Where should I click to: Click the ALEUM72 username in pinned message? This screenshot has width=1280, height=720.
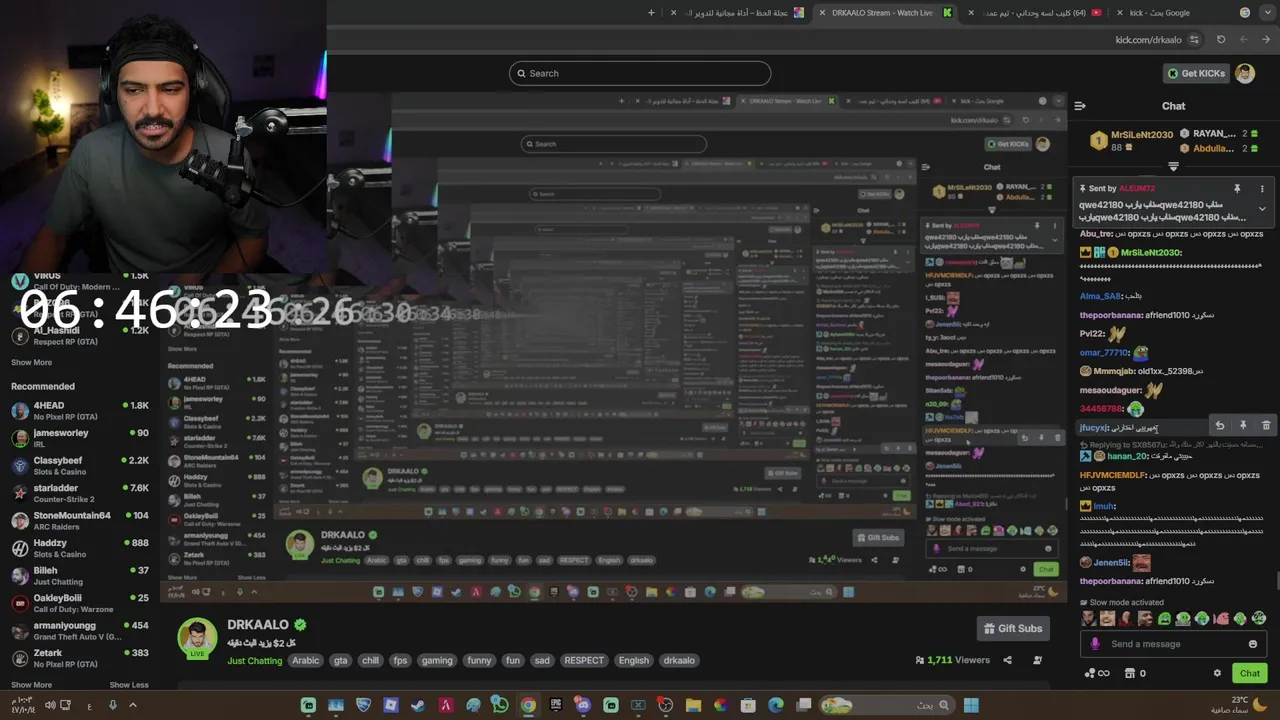pyautogui.click(x=1137, y=189)
